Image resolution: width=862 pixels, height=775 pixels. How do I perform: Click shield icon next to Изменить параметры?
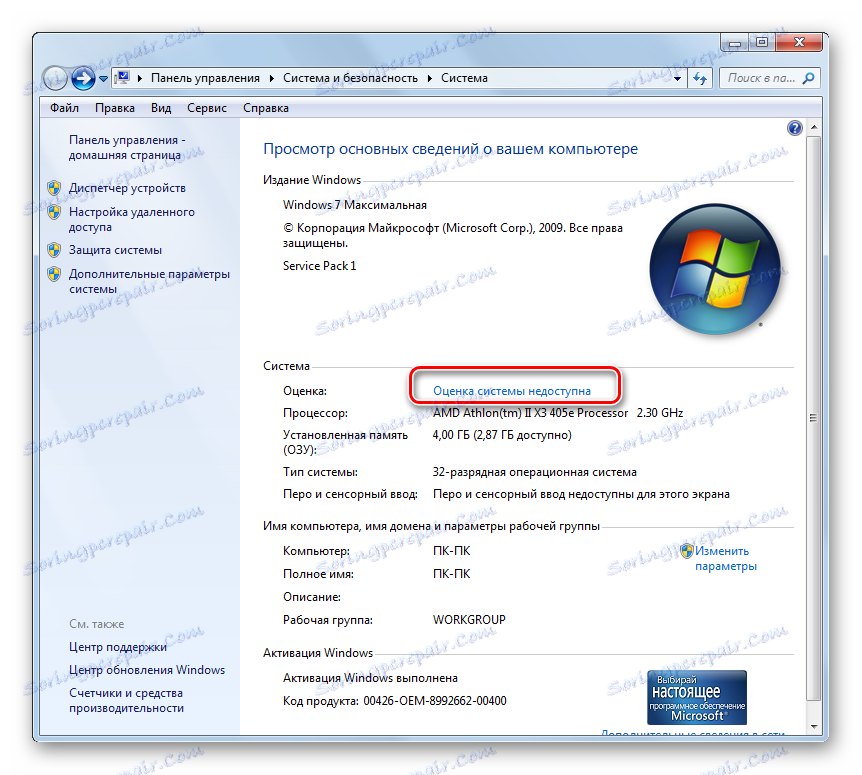[687, 551]
